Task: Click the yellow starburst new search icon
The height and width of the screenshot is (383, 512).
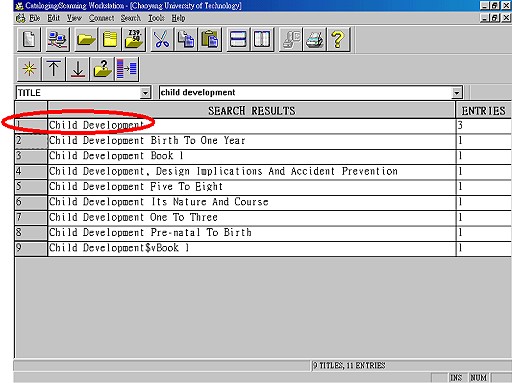Action: (29, 69)
